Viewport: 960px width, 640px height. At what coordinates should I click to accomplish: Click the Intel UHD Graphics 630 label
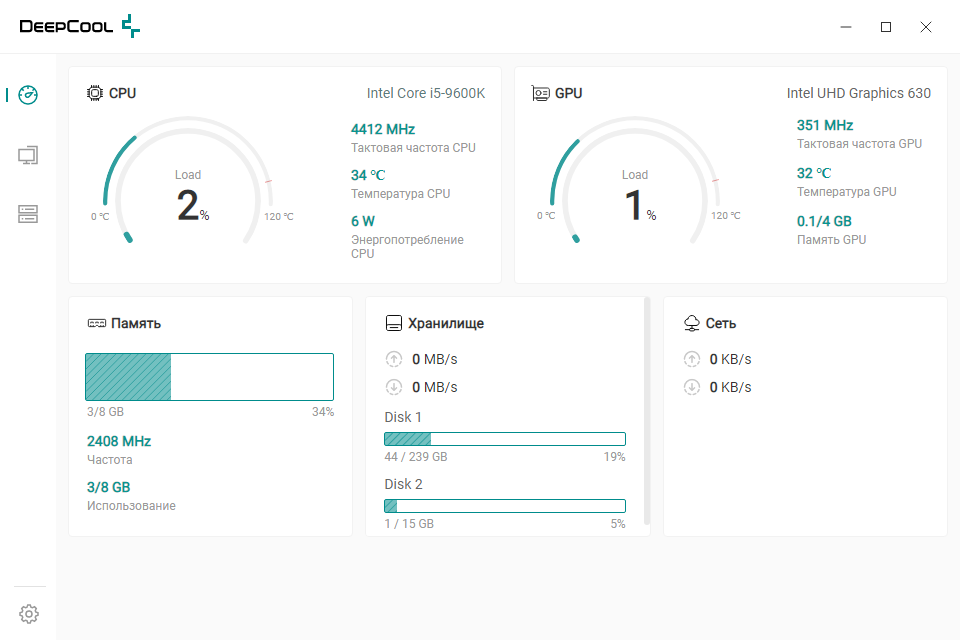tap(858, 93)
